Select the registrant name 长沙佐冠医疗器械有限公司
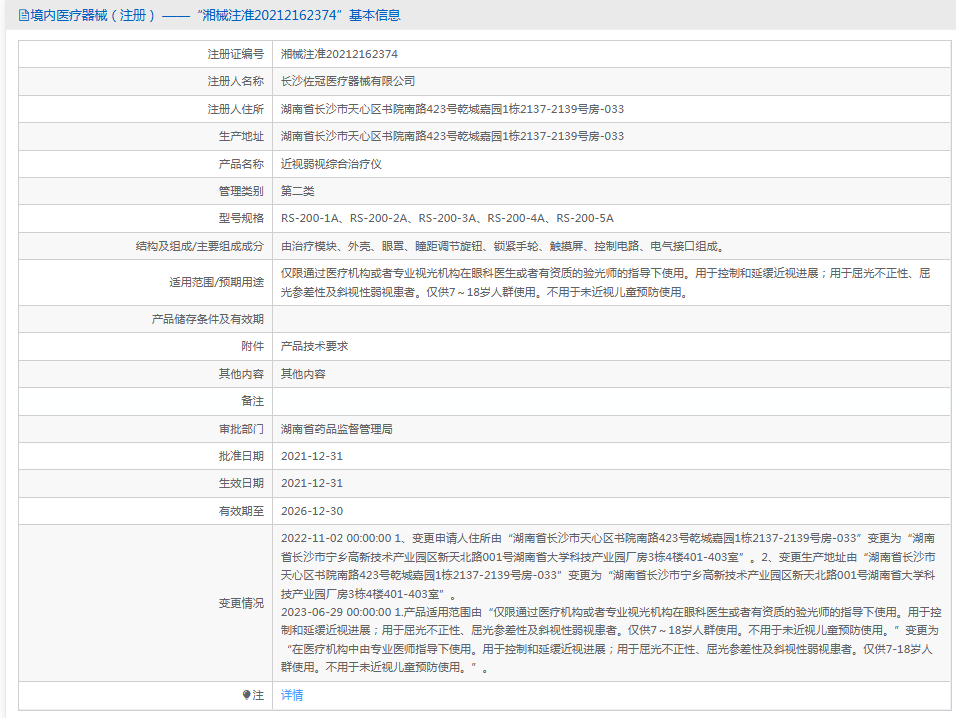 click(x=348, y=81)
